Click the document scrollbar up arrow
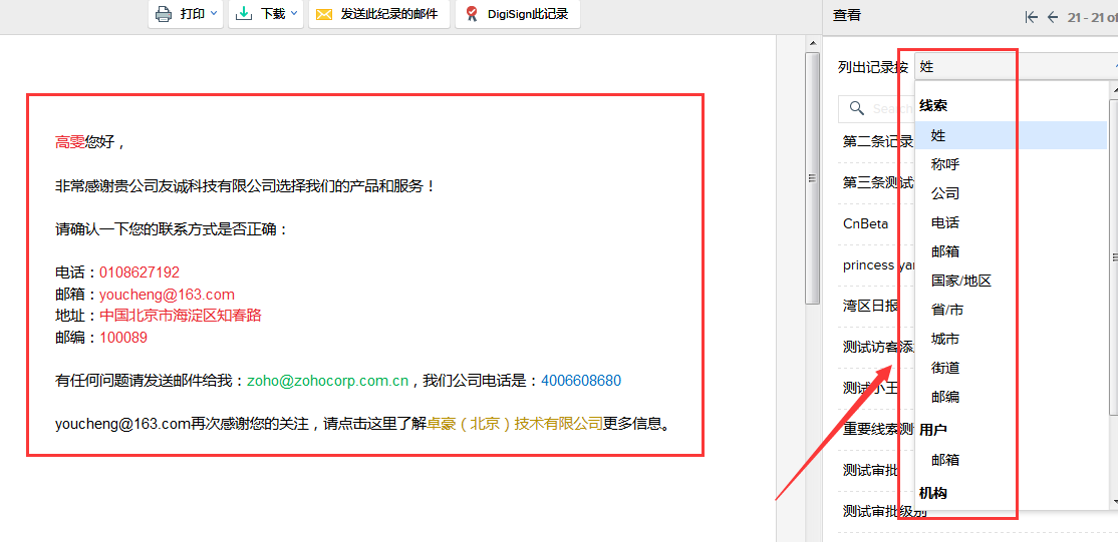1118x542 pixels. [812, 44]
